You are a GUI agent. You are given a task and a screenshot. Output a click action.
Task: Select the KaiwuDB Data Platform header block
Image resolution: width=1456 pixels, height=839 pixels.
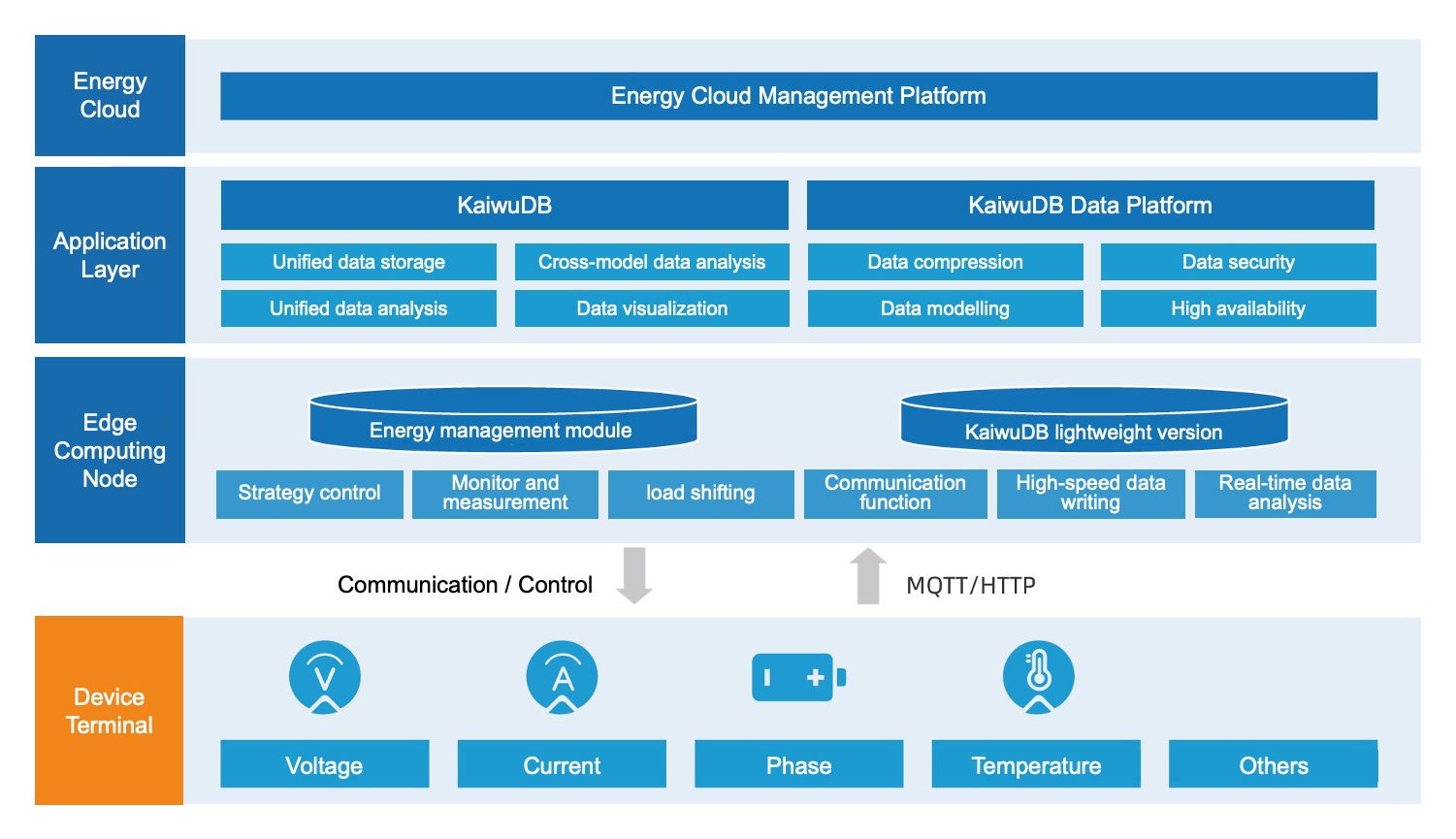(x=1090, y=206)
